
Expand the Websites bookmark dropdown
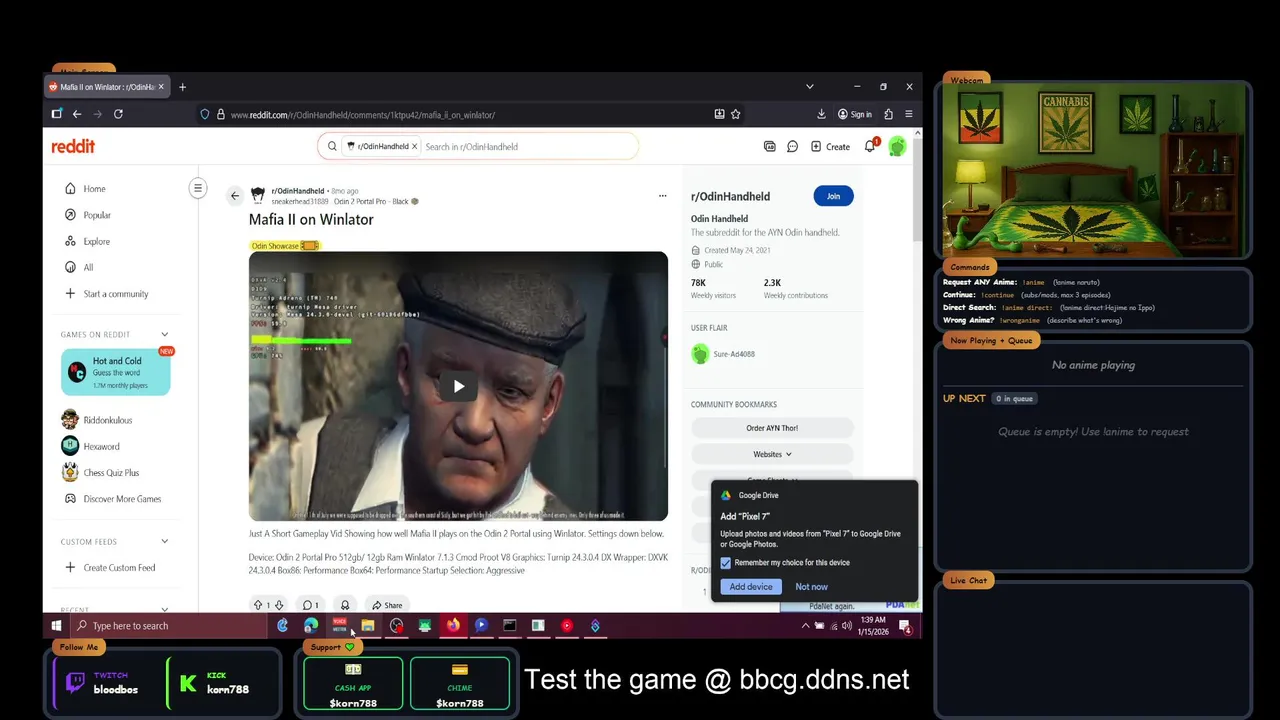tap(772, 454)
